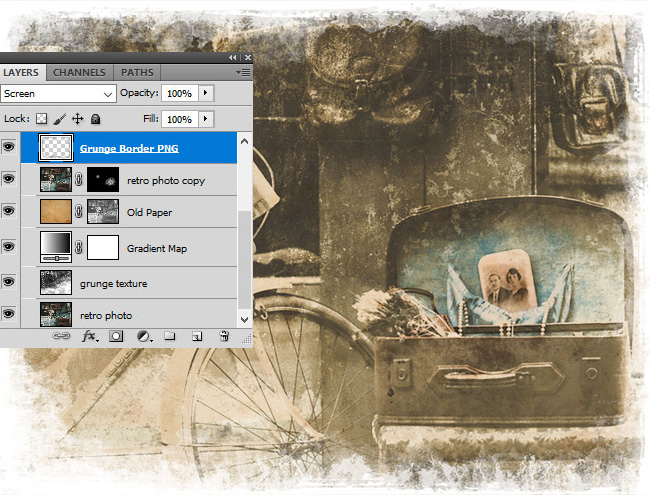
Task: Switch to the Paths tab
Action: (137, 72)
